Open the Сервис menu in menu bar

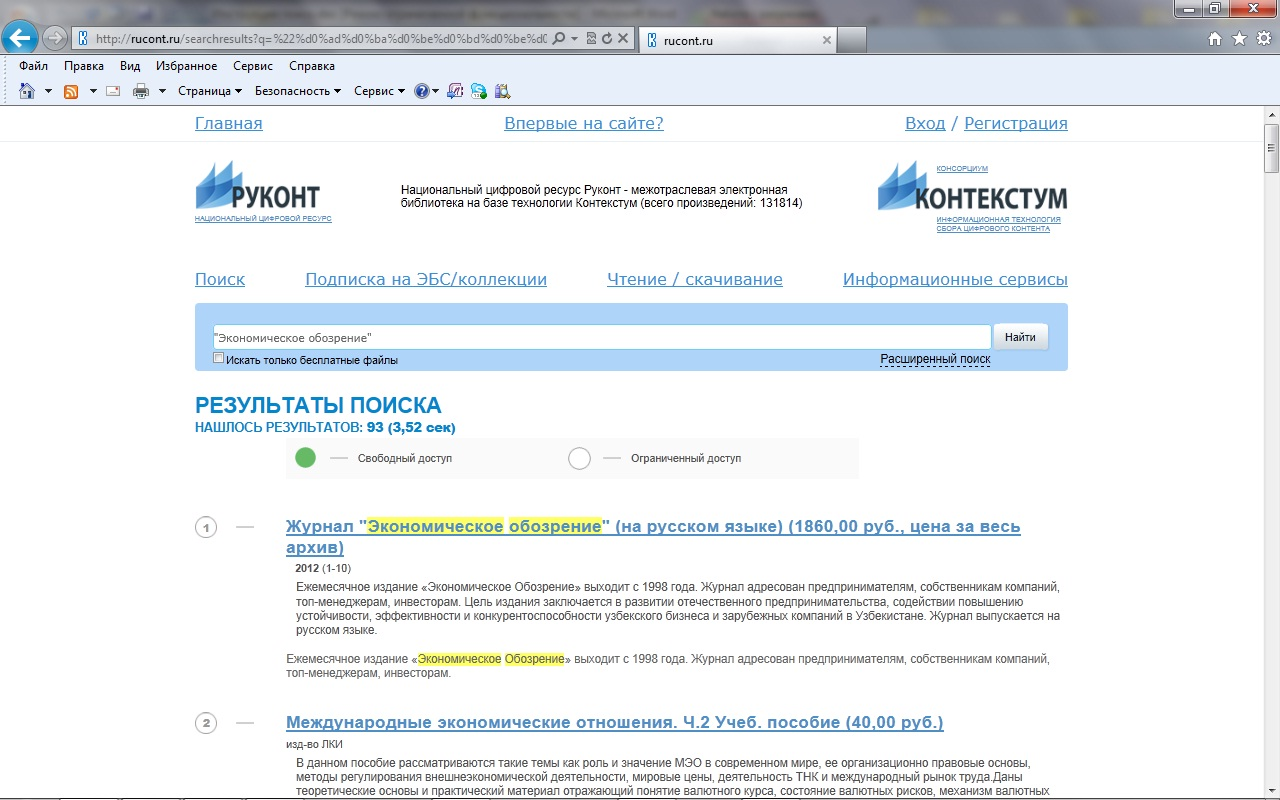pyautogui.click(x=253, y=66)
